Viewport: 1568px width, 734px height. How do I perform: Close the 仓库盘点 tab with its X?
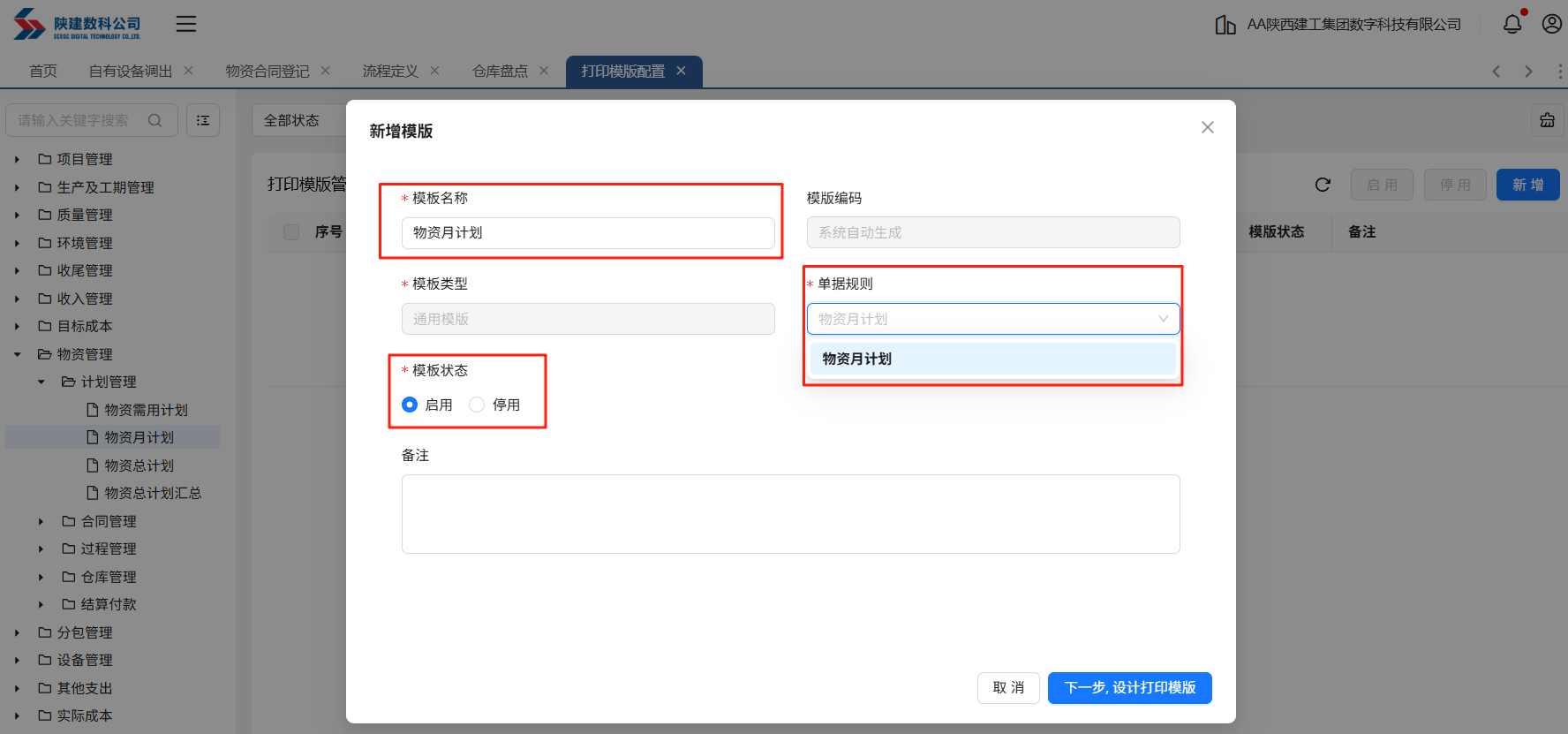544,71
